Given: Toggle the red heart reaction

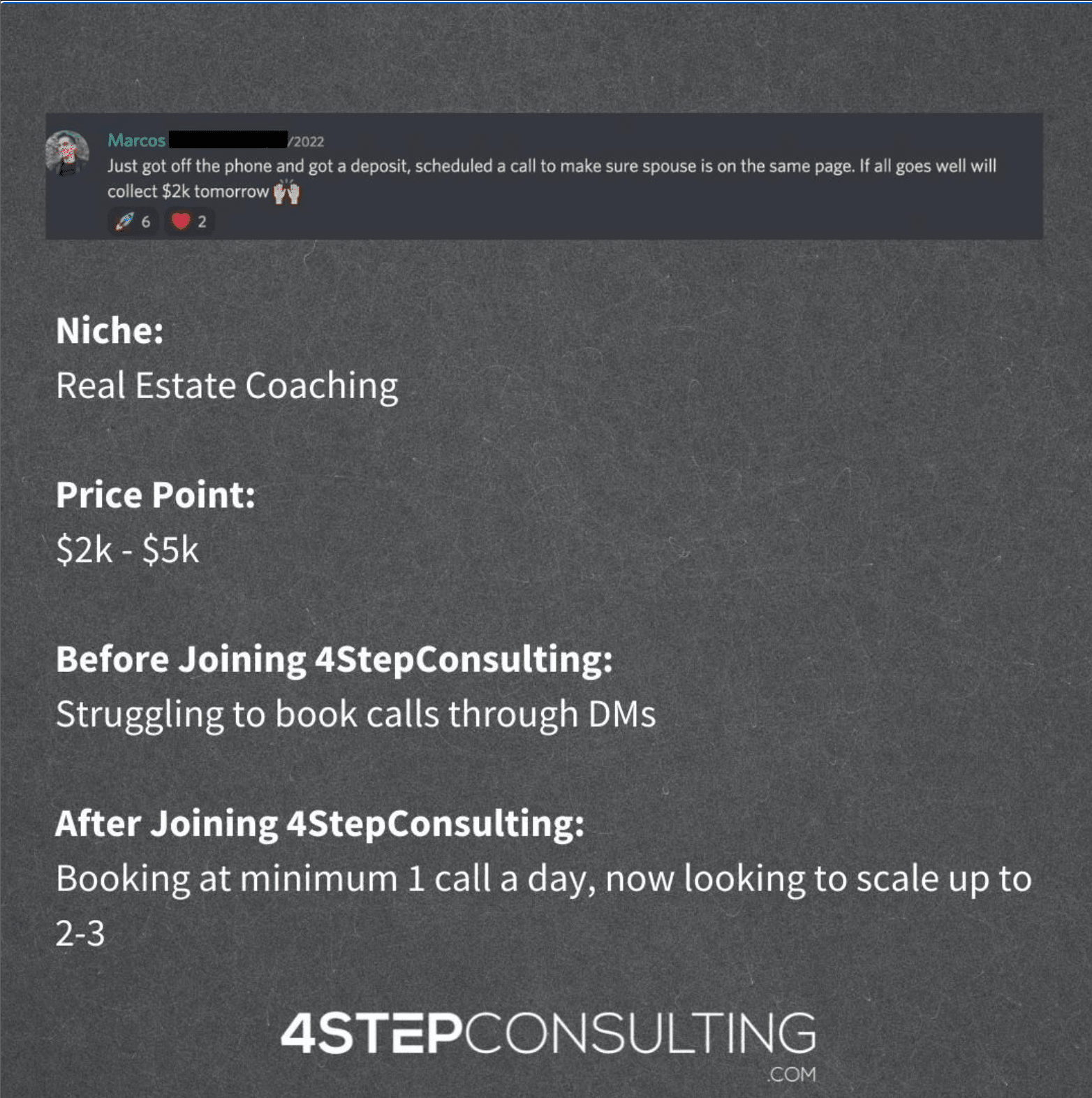Looking at the screenshot, I should 189,222.
